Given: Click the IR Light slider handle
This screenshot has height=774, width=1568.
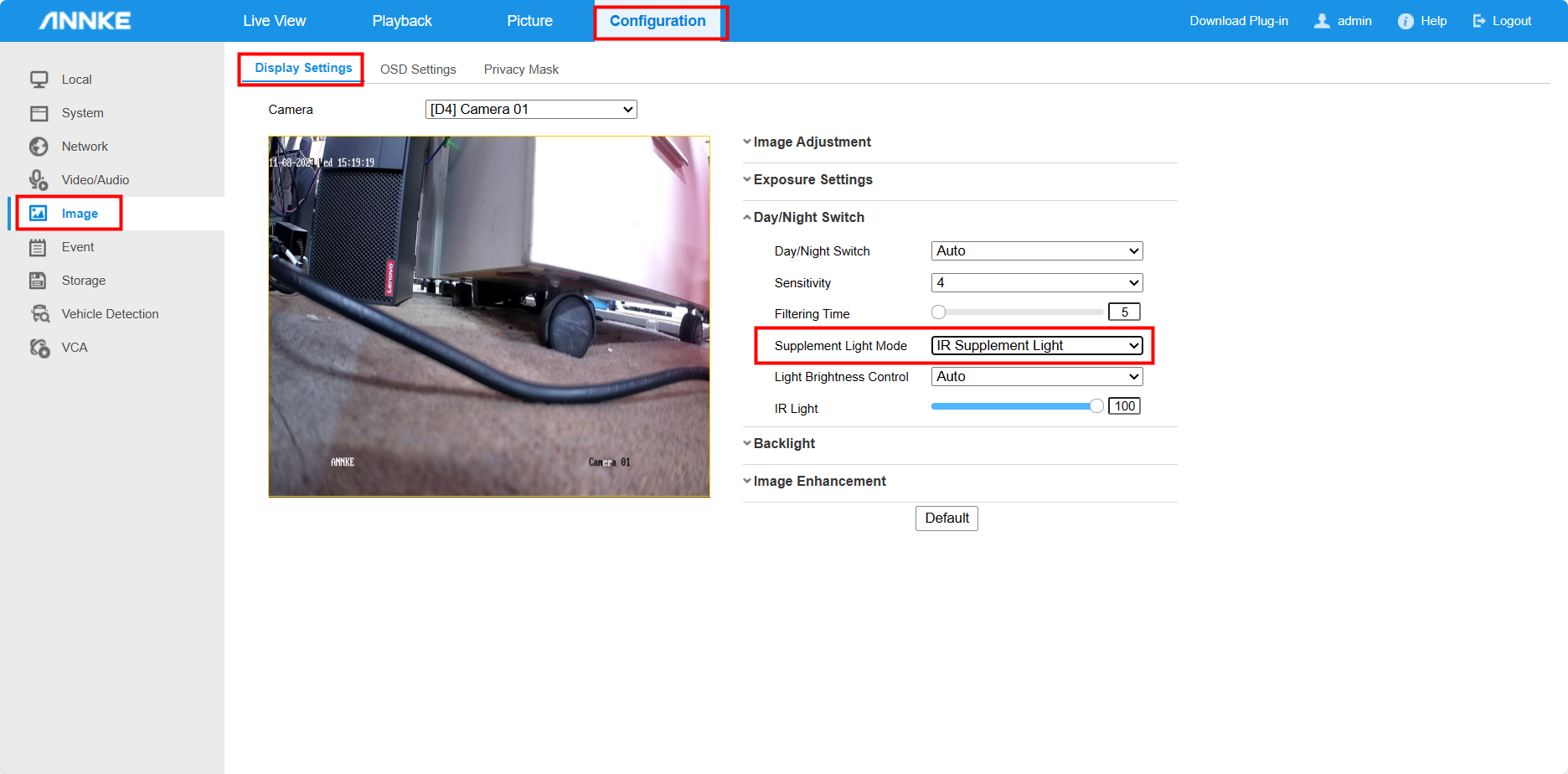Looking at the screenshot, I should pos(1096,406).
